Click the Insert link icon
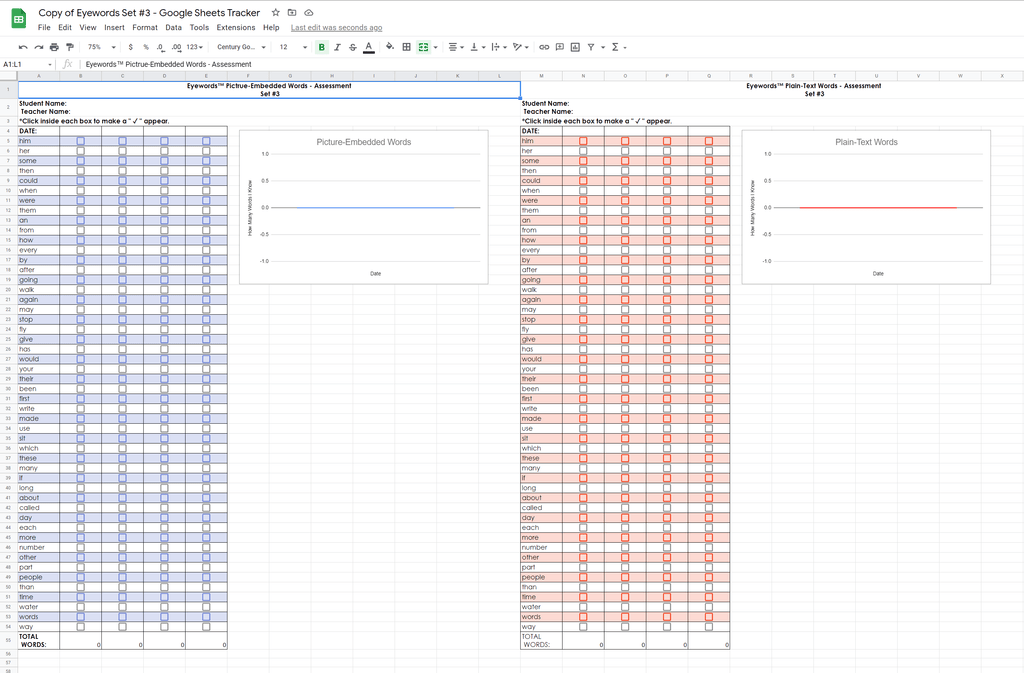Screen dimensions: 1024x673 click(543, 47)
